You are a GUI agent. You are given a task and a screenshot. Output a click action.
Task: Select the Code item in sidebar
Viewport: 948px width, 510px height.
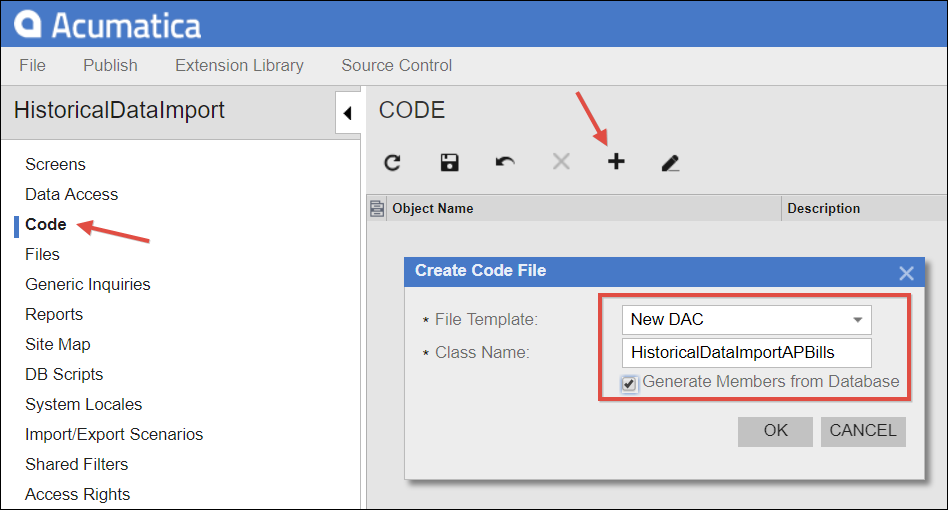(x=46, y=225)
